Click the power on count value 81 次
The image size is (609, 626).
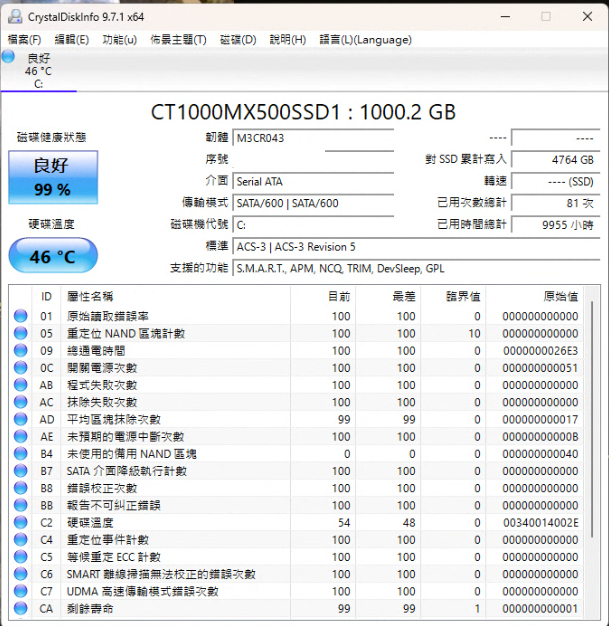tap(555, 203)
